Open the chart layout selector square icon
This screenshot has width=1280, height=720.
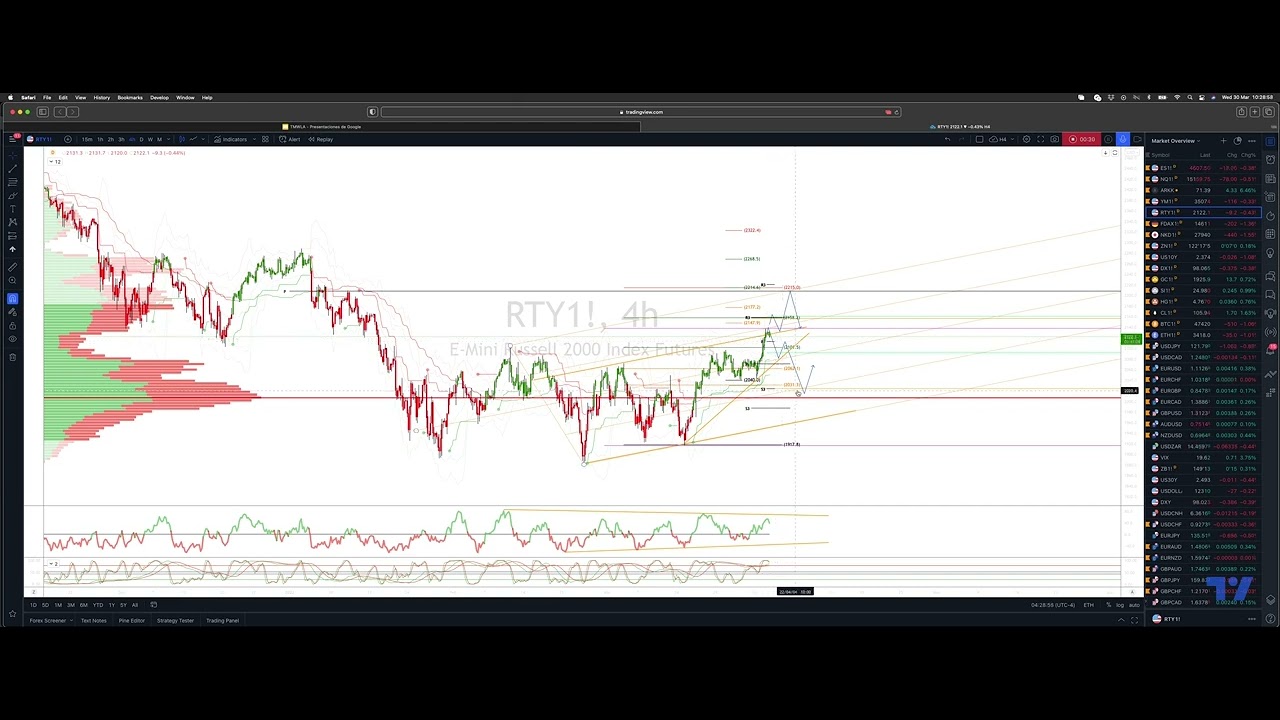click(x=979, y=139)
